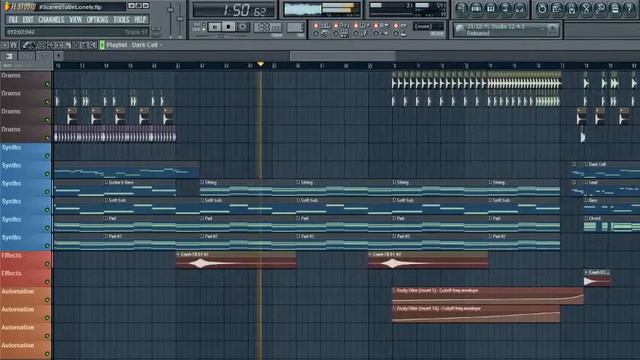Screen dimensions: 640x360
Task: Click the Play transport button
Action: (215, 27)
